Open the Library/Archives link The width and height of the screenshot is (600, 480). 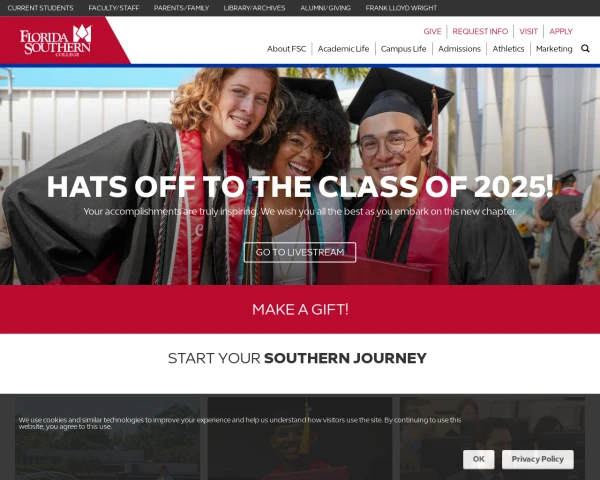tap(254, 8)
